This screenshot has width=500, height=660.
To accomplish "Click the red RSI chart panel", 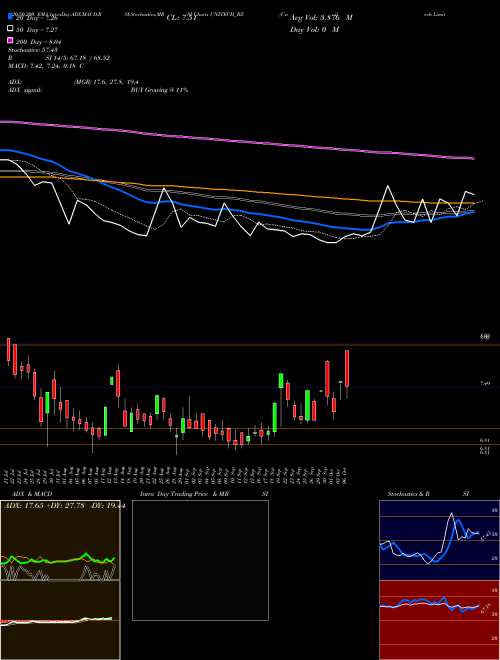I will pyautogui.click(x=439, y=620).
